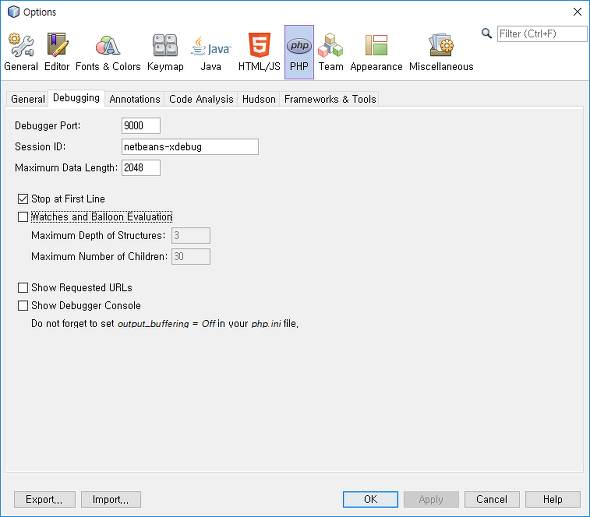This screenshot has height=517, width=590.
Task: Open Help for options
Action: point(553,499)
